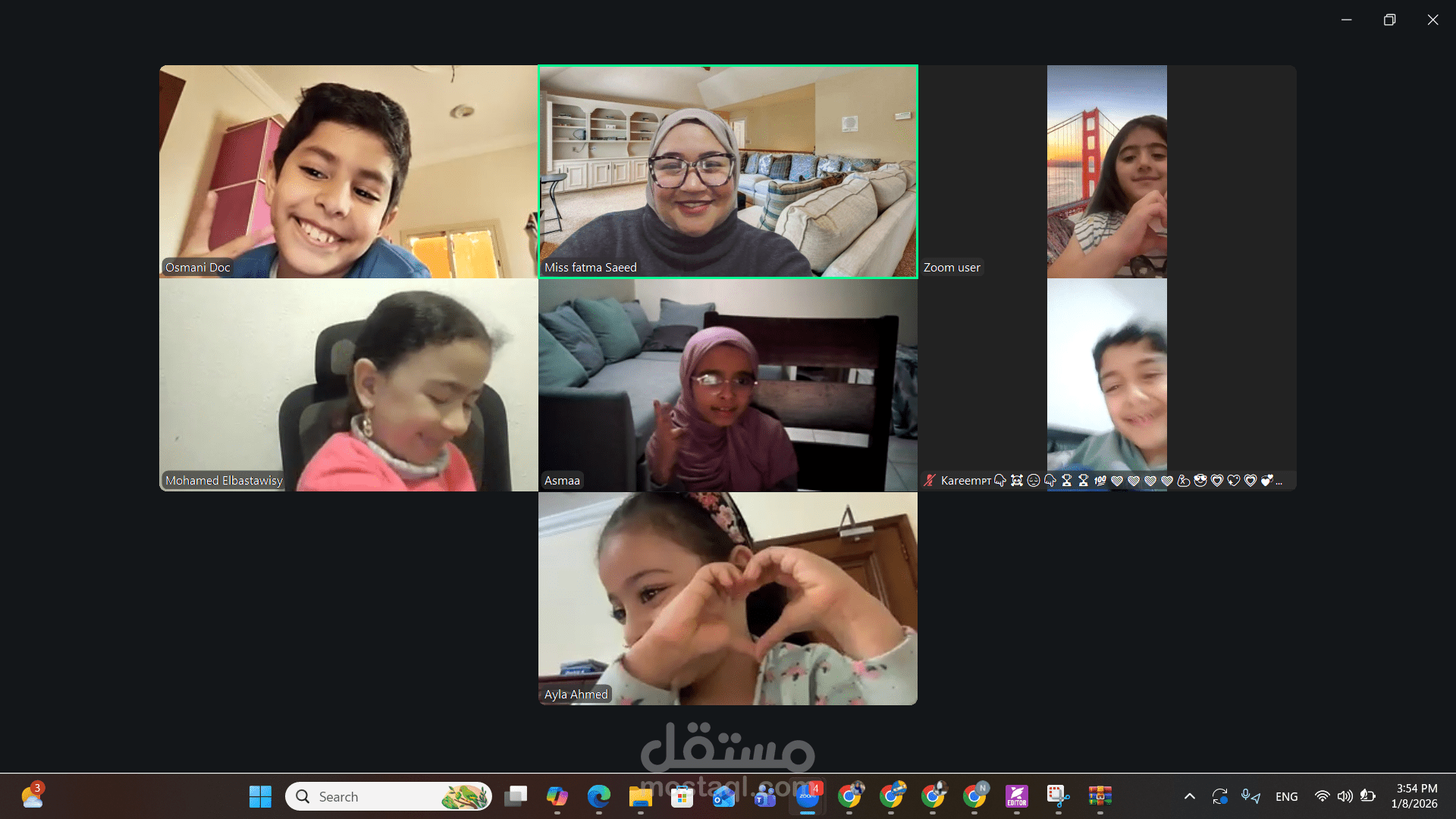This screenshot has height=819, width=1456.
Task: Open Copilot from the taskbar
Action: tap(557, 798)
